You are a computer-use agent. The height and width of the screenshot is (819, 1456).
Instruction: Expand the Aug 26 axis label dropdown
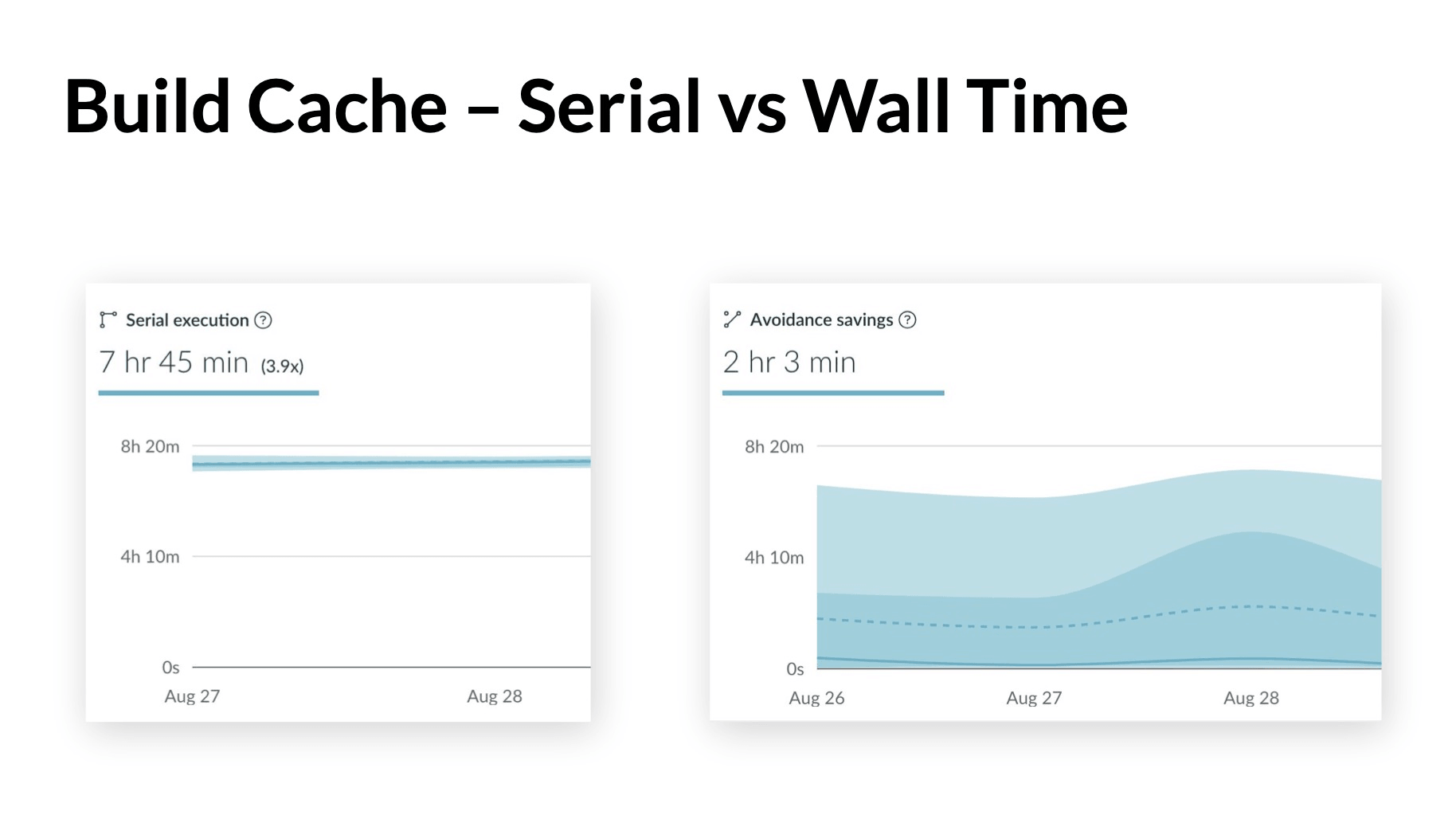click(815, 698)
